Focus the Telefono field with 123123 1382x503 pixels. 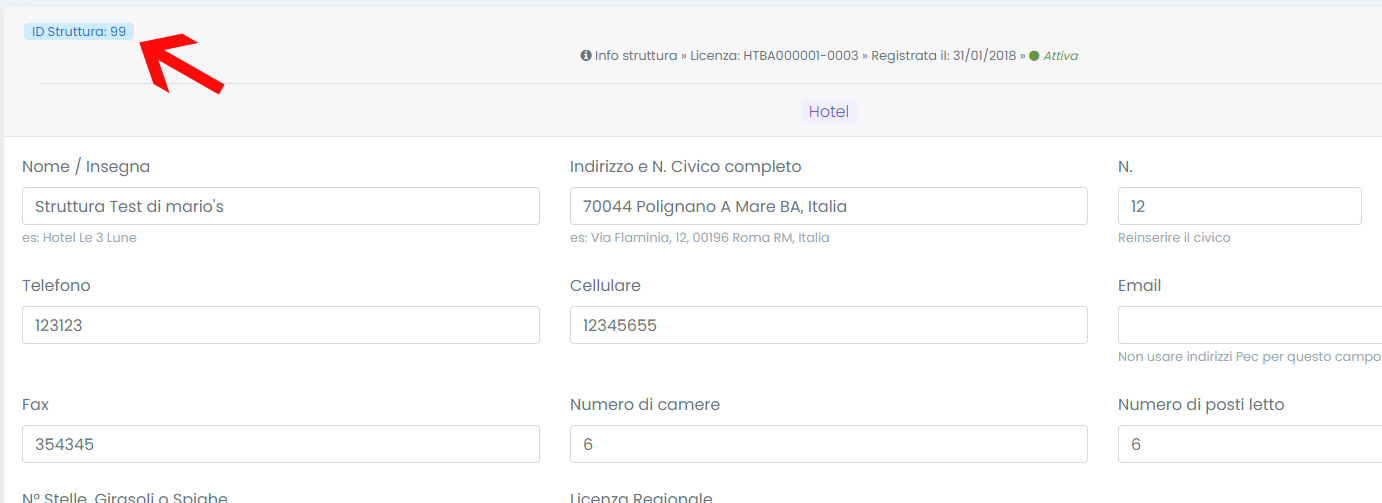[281, 325]
